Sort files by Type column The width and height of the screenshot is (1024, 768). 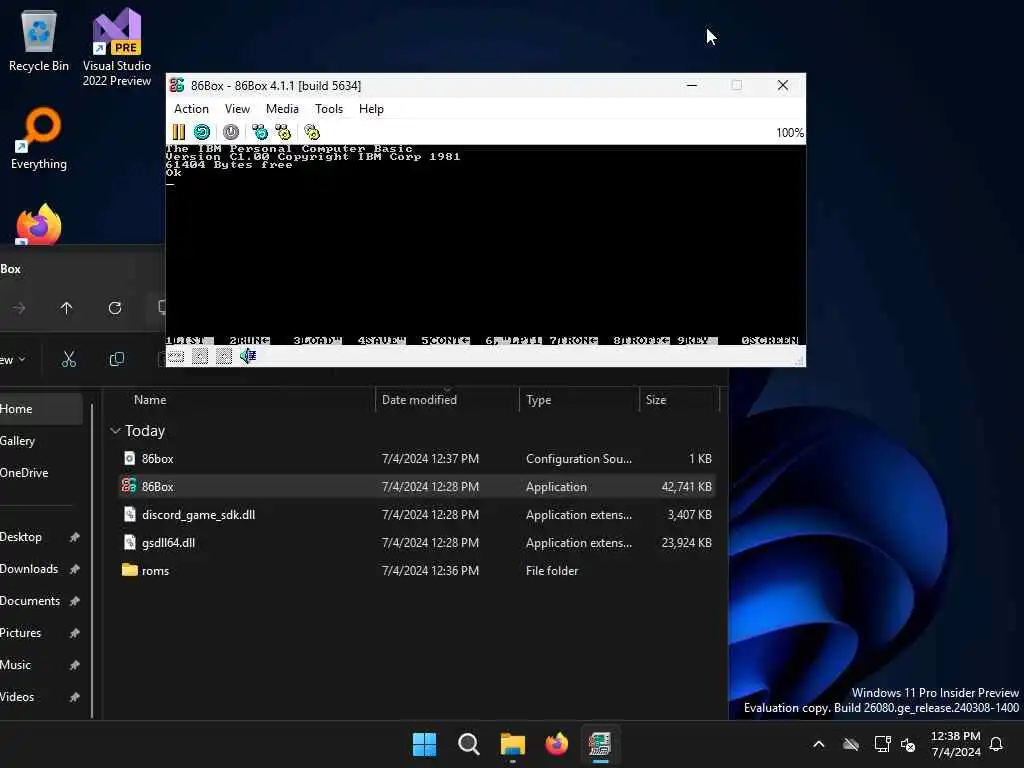click(x=539, y=400)
